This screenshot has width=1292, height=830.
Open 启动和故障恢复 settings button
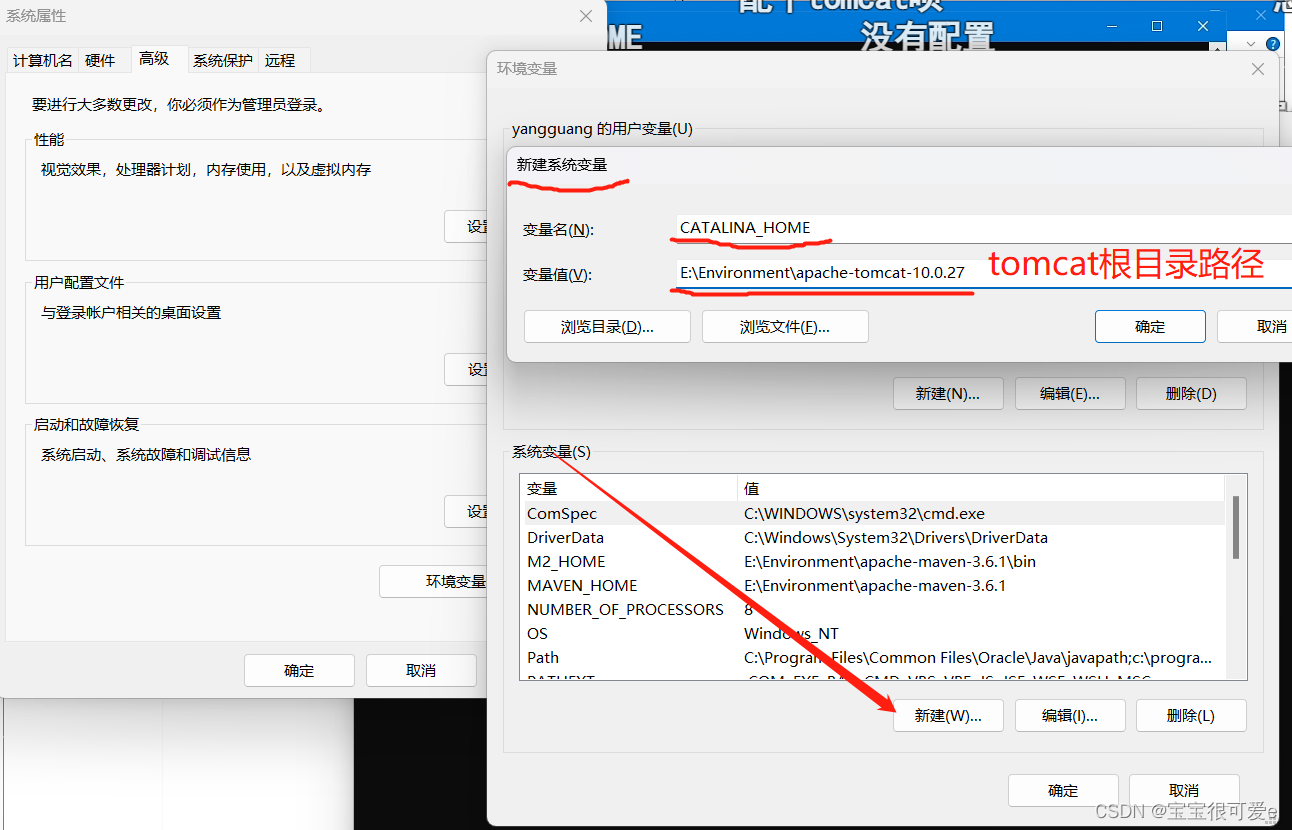(466, 511)
